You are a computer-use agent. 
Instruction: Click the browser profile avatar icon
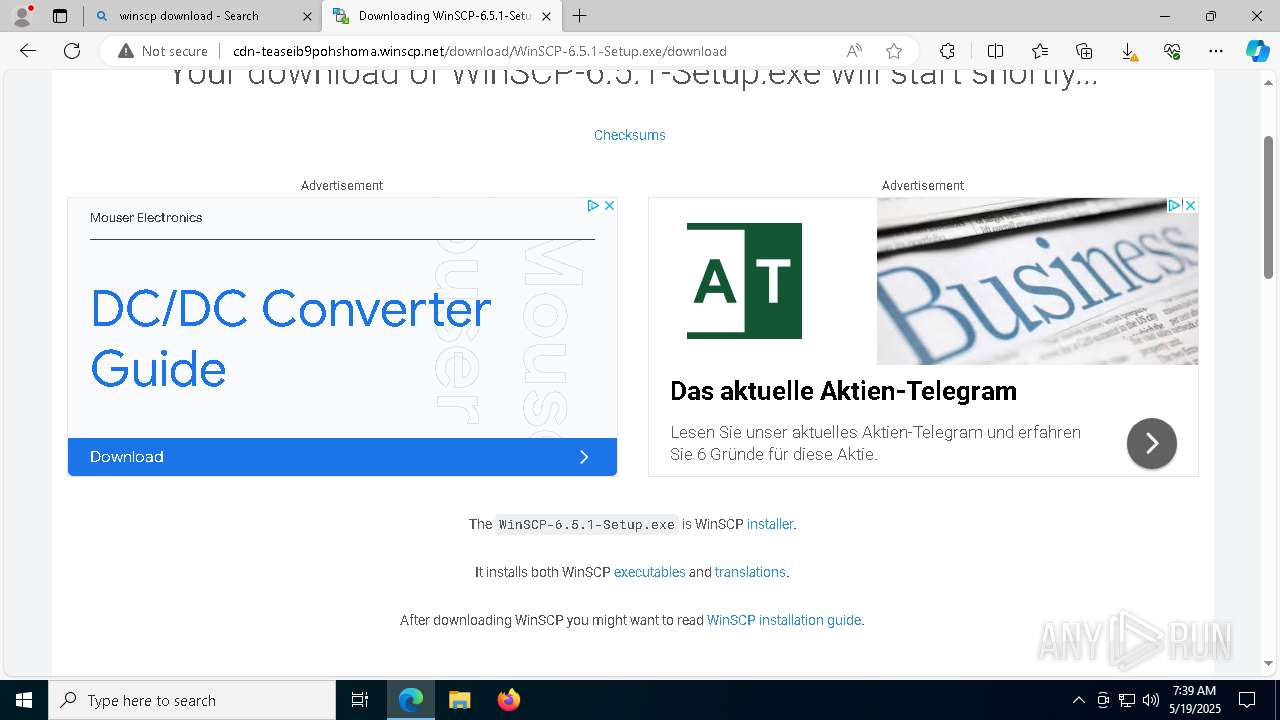21,16
